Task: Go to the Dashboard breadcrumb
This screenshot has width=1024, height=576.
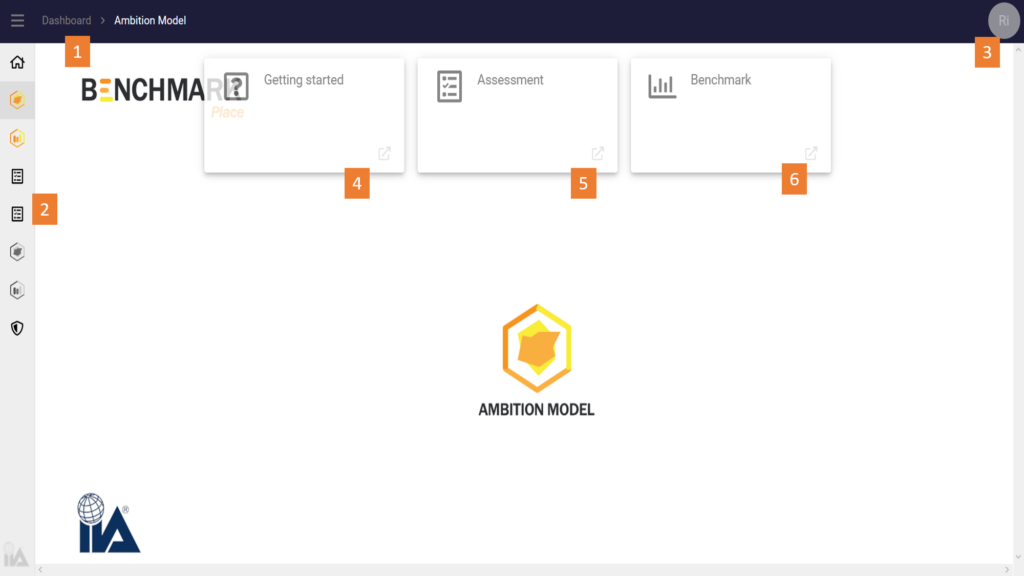Action: coord(67,21)
